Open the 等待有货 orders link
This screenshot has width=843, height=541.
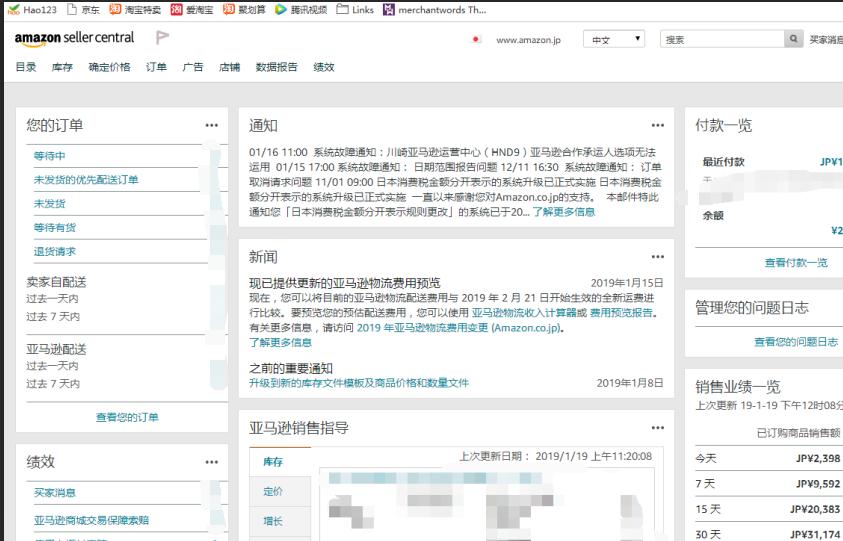coord(55,227)
